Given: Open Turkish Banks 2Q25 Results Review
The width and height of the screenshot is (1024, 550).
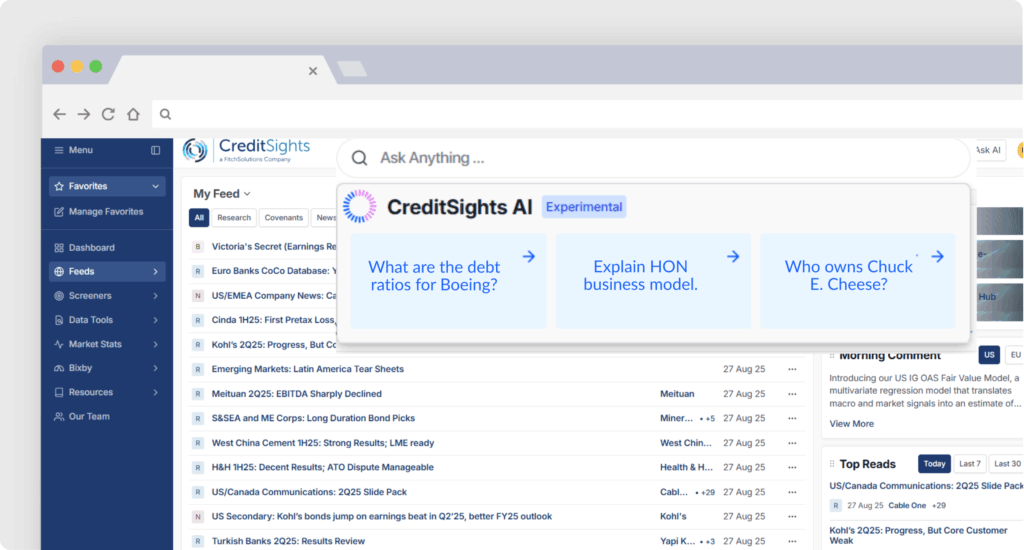Looking at the screenshot, I should click(288, 541).
